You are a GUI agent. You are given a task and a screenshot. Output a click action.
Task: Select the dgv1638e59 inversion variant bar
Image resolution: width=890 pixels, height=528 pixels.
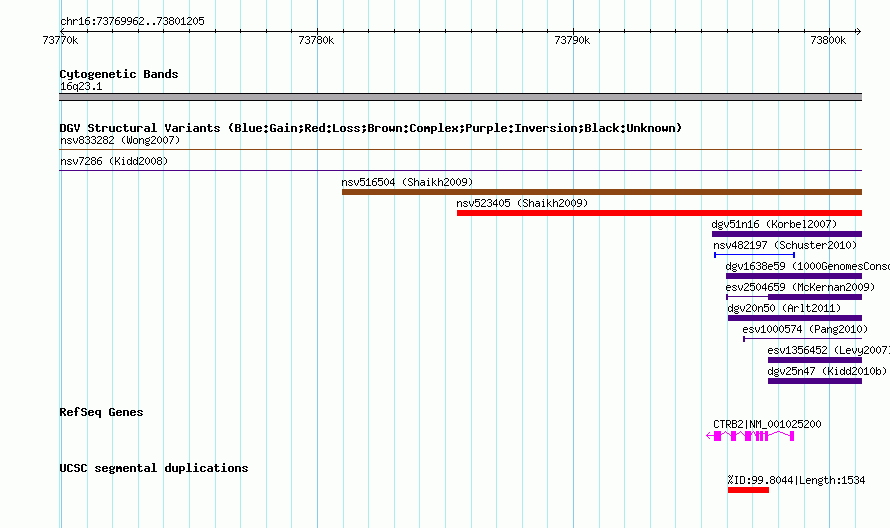[x=794, y=276]
